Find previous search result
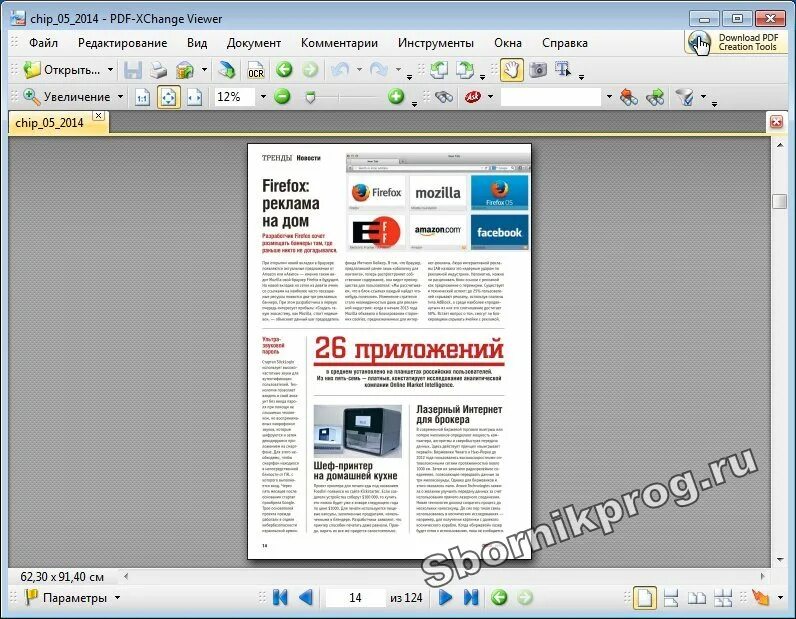This screenshot has width=796, height=619. click(628, 96)
